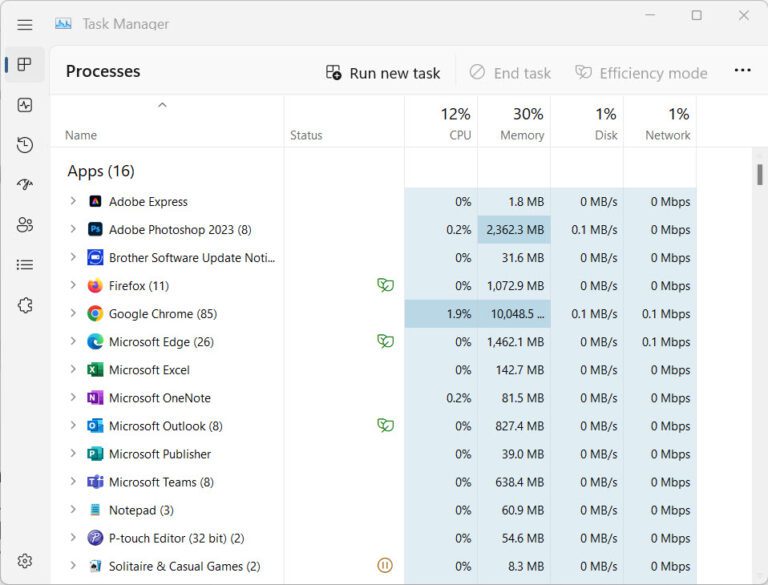768x585 pixels.
Task: Open the Performance page in sidebar
Action: pos(25,105)
